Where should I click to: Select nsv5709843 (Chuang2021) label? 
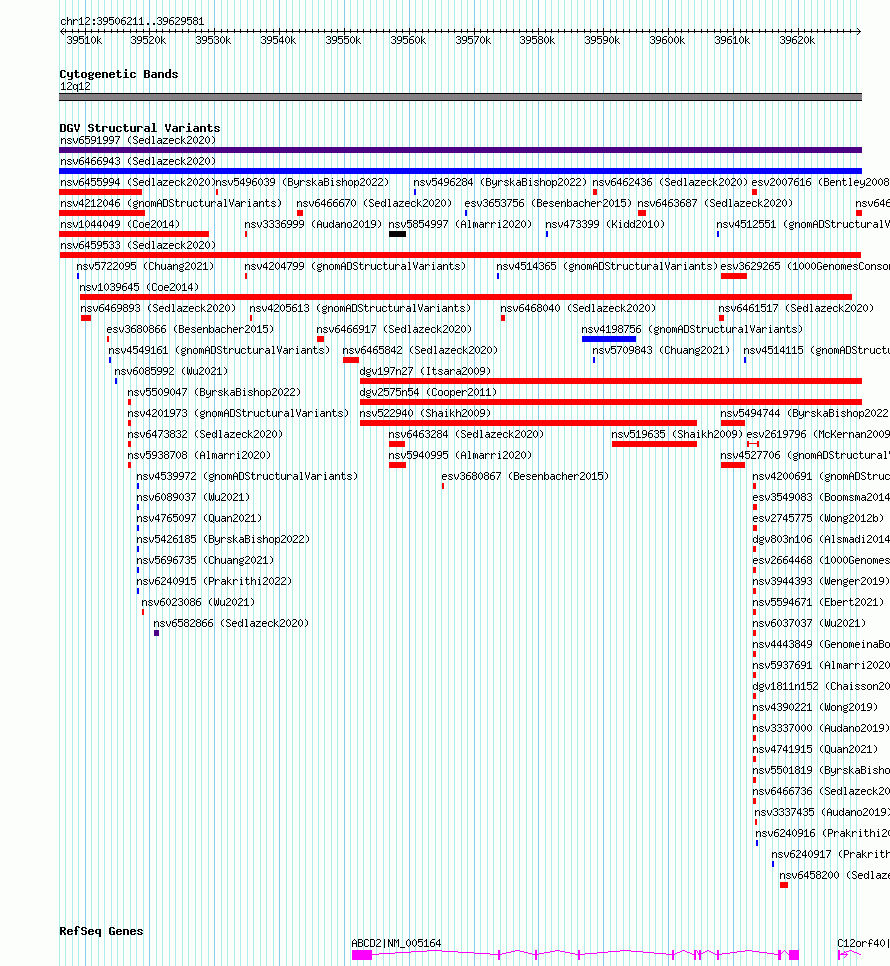pos(661,350)
